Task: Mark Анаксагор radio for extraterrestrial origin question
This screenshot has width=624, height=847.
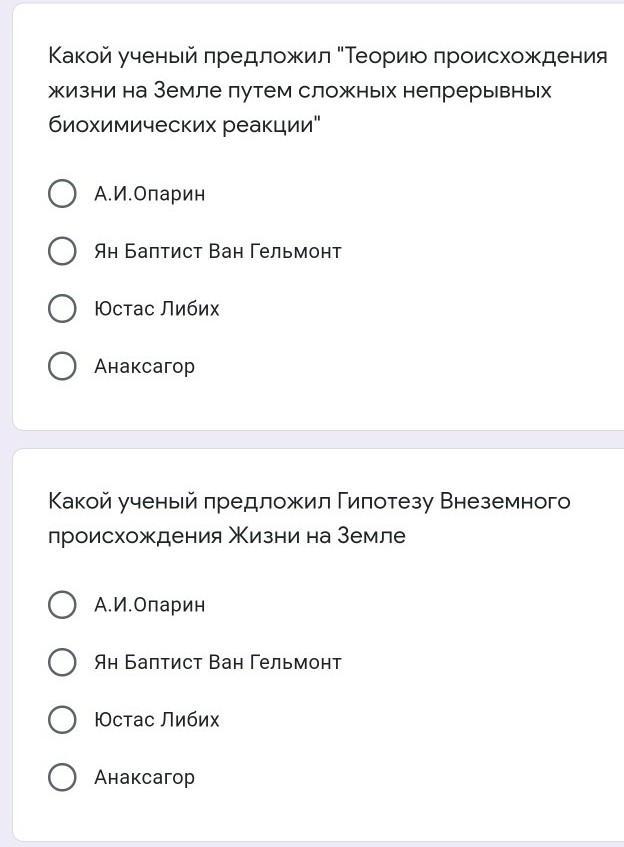Action: tap(62, 777)
